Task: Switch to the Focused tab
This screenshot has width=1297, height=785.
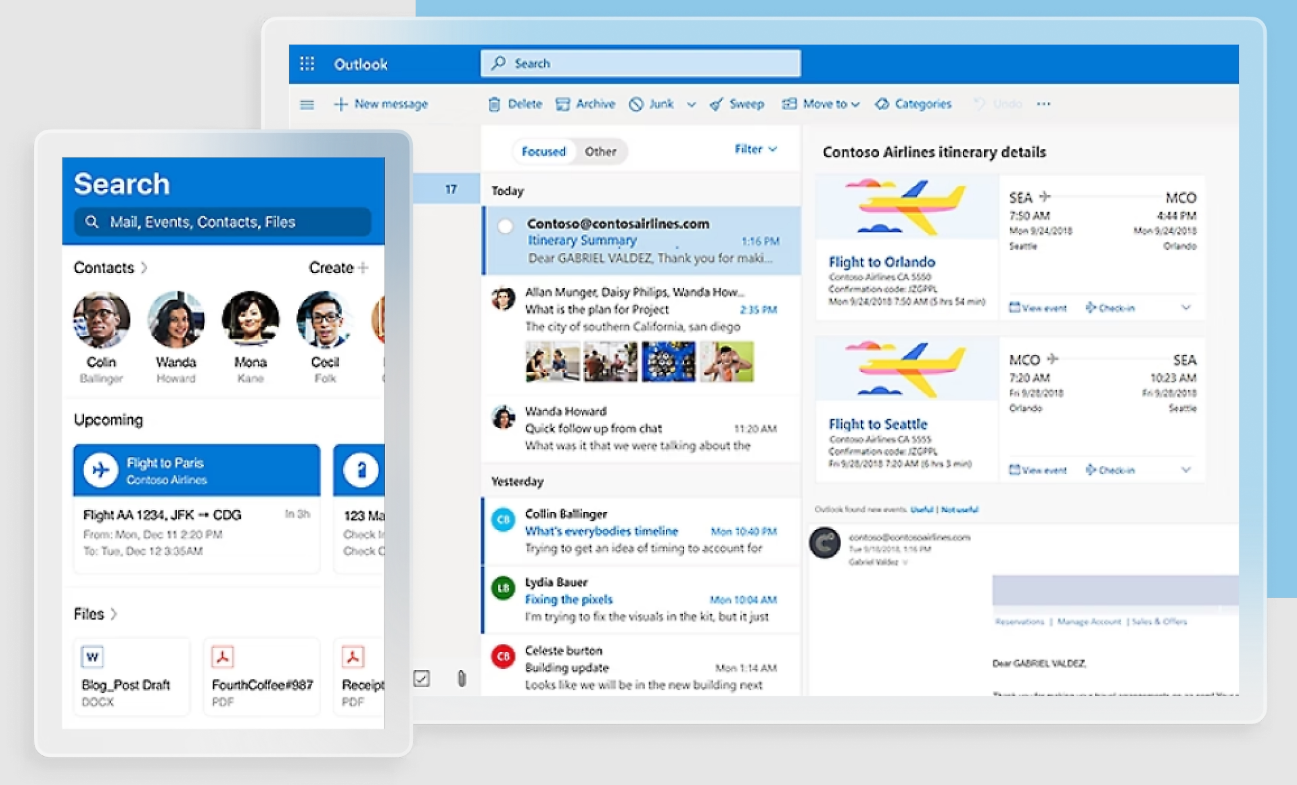Action: coord(544,152)
